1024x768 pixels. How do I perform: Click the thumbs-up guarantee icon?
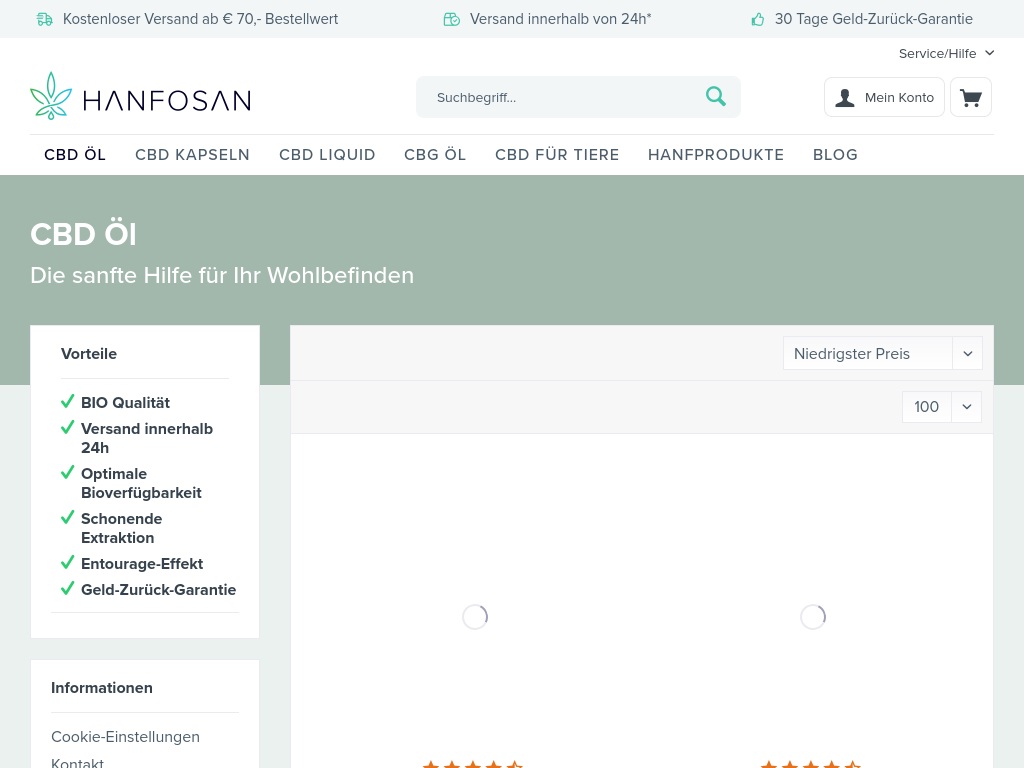pyautogui.click(x=758, y=19)
